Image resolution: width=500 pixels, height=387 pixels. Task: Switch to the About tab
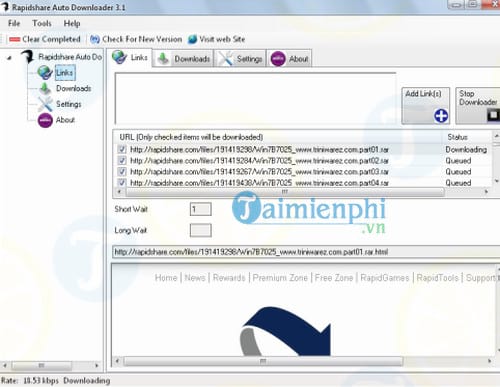pos(289,59)
